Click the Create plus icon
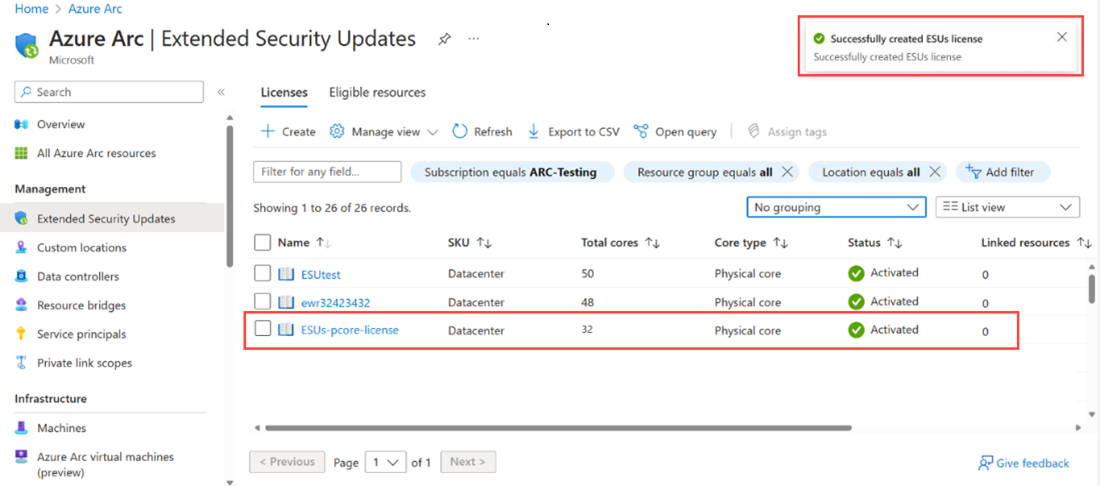The width and height of the screenshot is (1100, 486). click(x=268, y=132)
